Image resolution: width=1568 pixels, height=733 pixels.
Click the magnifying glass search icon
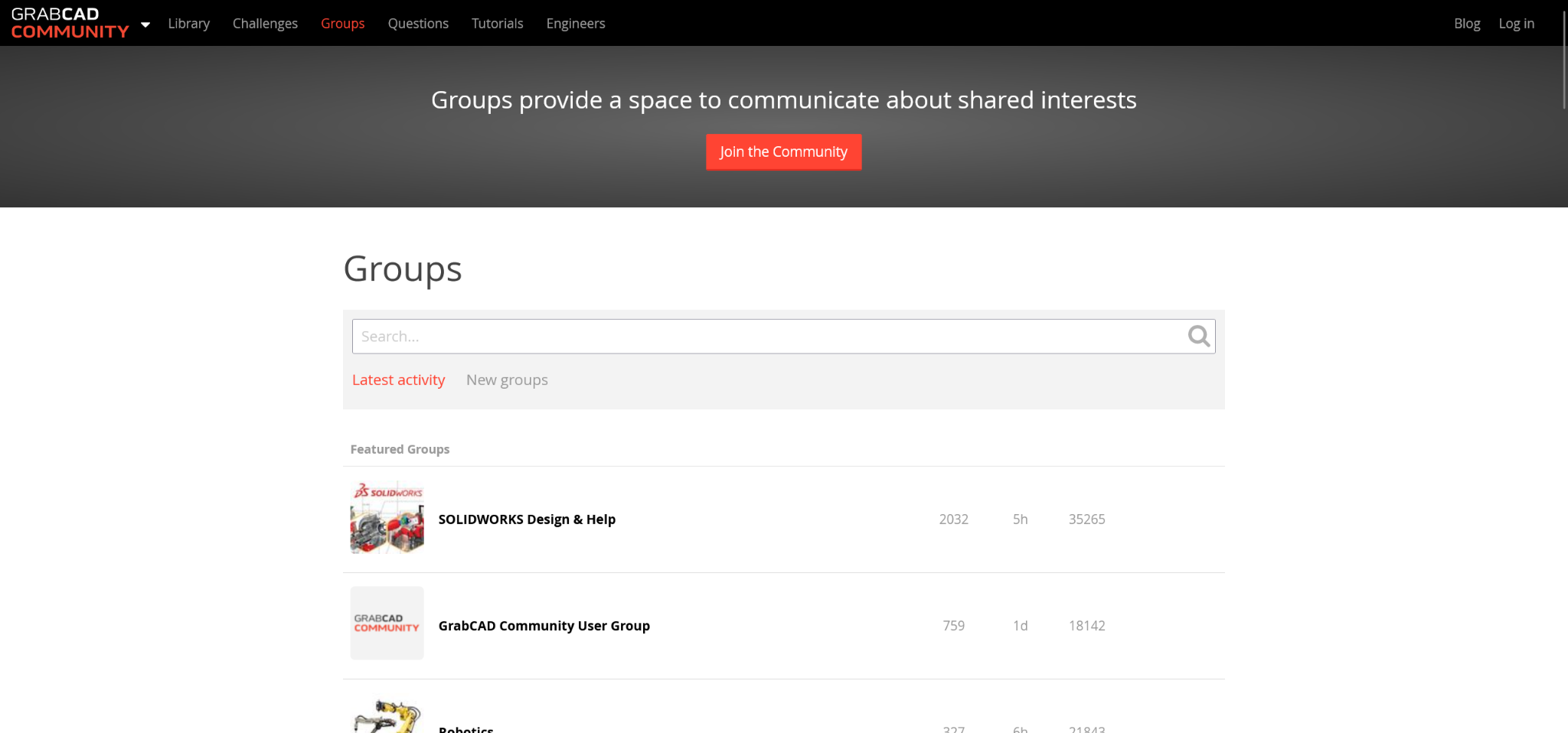[1198, 336]
